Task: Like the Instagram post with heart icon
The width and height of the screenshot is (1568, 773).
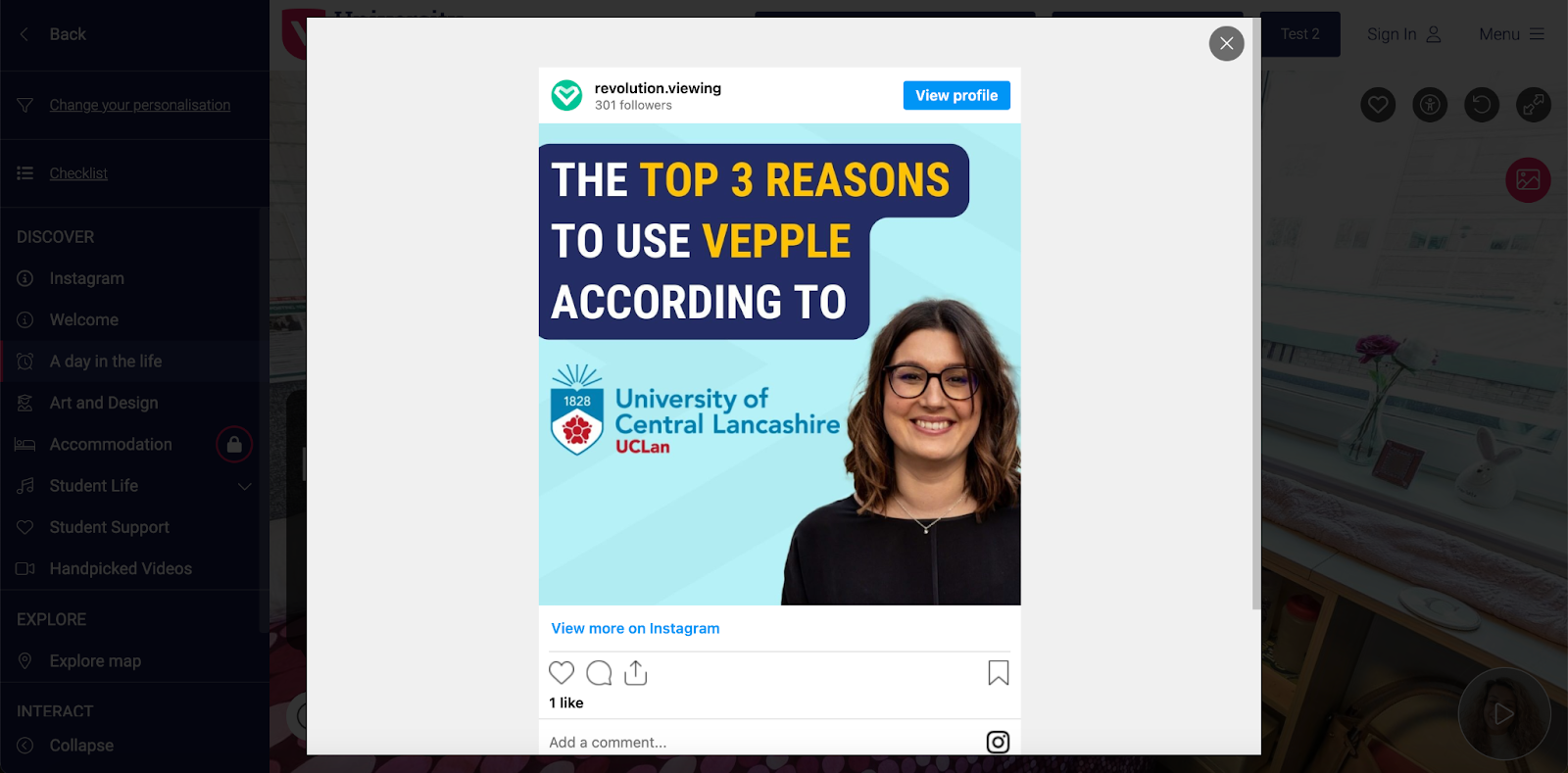Action: tap(562, 673)
